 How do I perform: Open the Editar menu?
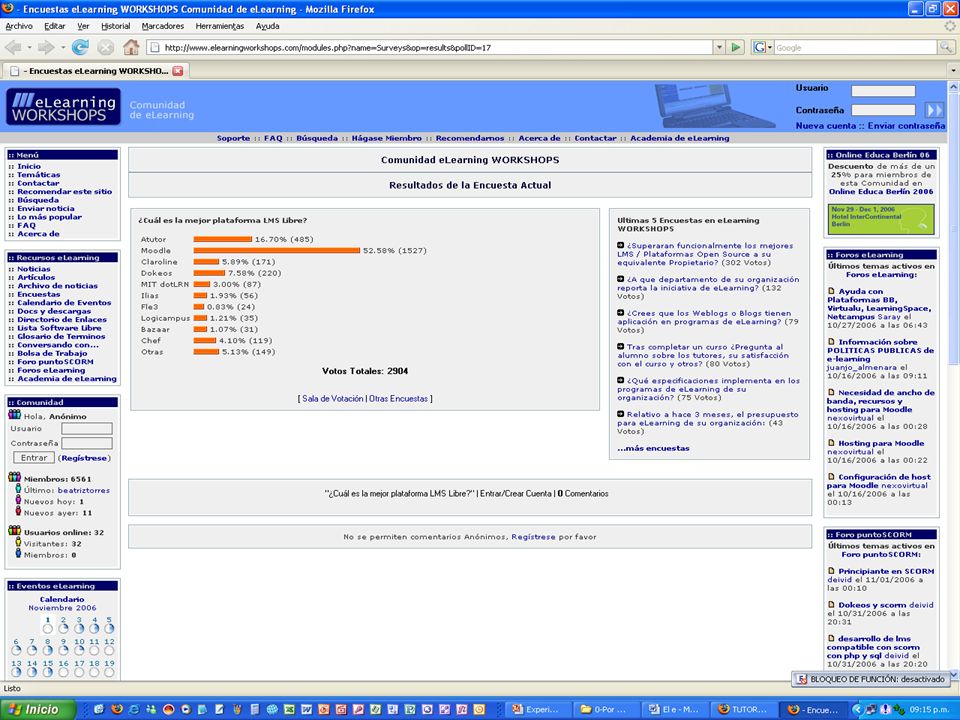tap(54, 26)
